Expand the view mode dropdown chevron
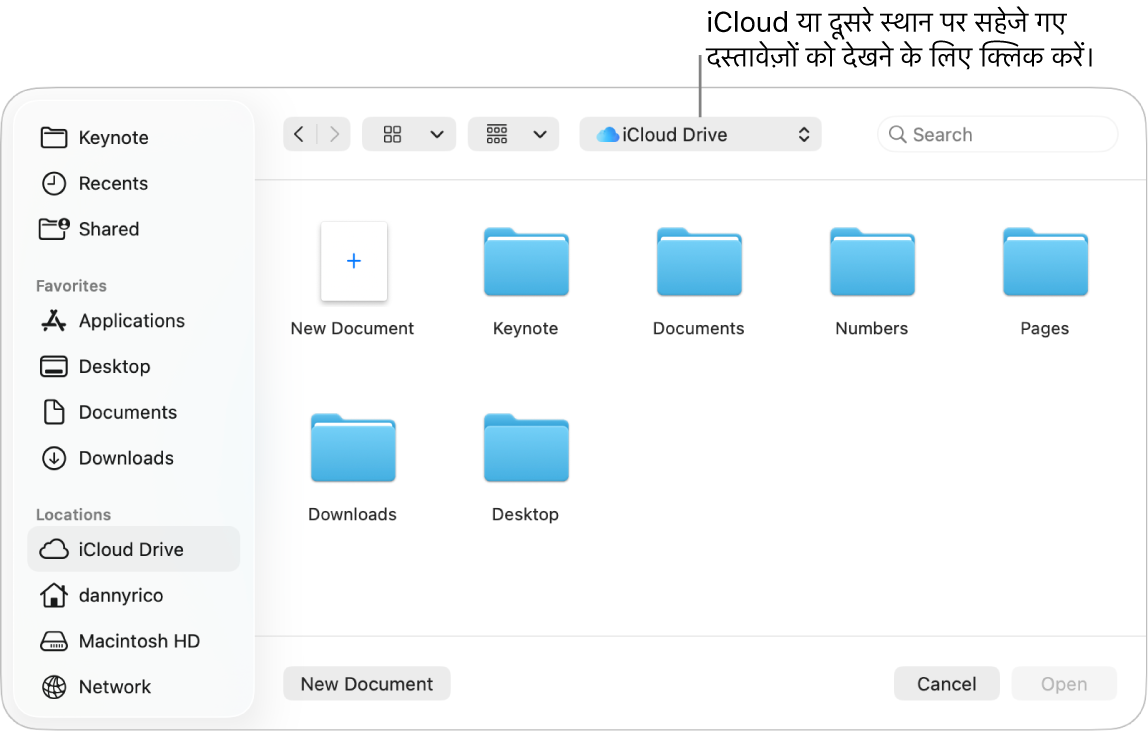Viewport: 1148px width, 732px height. coord(437,134)
